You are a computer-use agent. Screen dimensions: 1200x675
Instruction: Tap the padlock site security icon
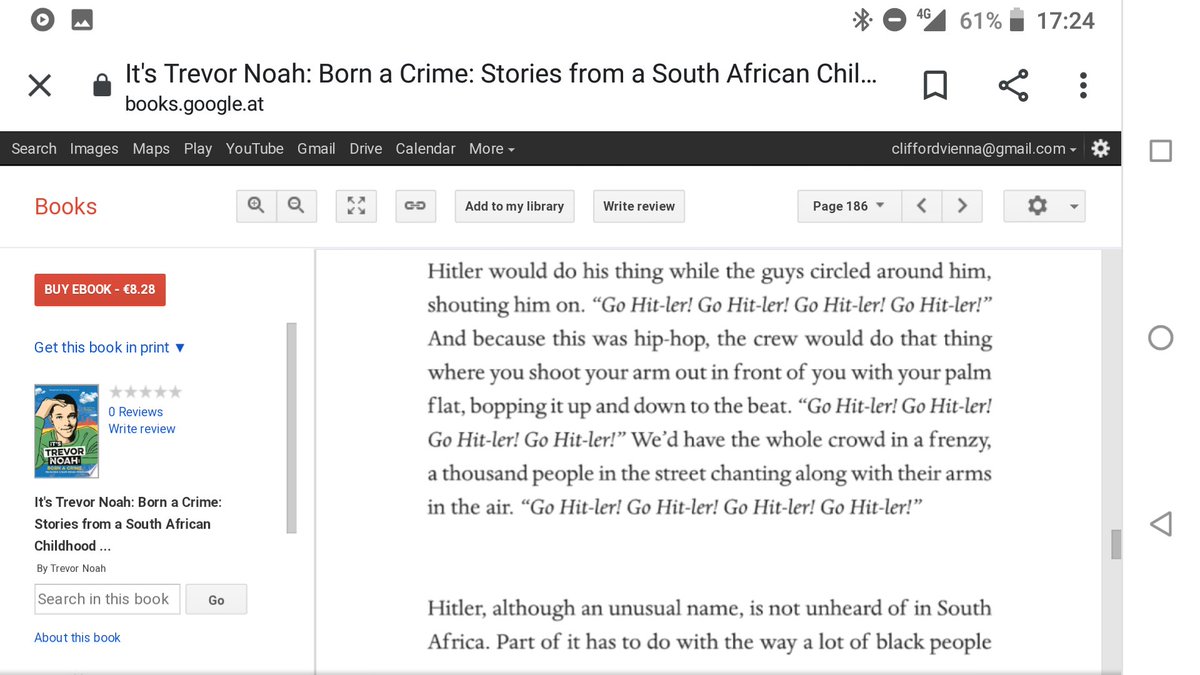pyautogui.click(x=101, y=86)
